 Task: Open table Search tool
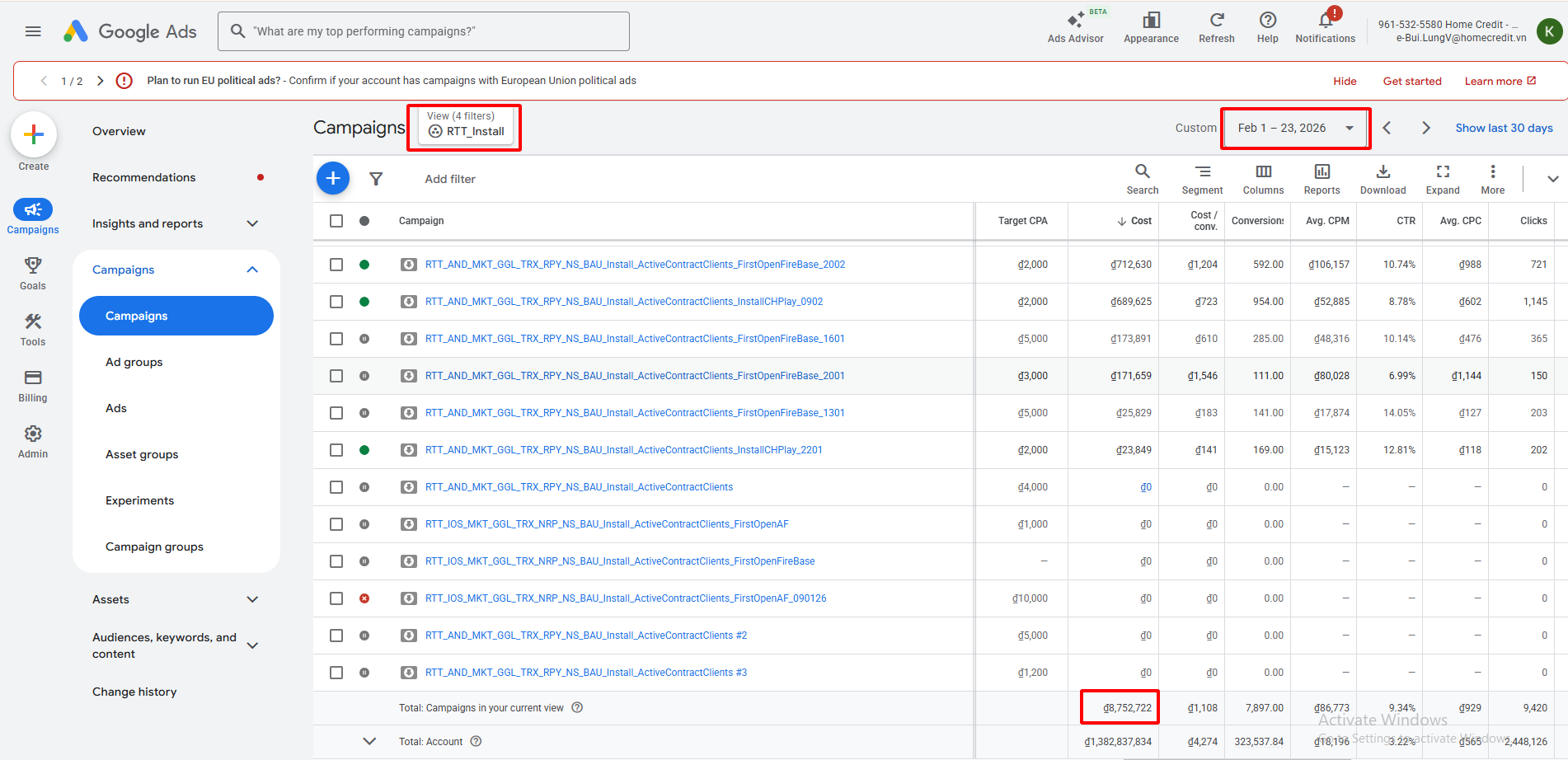click(1143, 178)
